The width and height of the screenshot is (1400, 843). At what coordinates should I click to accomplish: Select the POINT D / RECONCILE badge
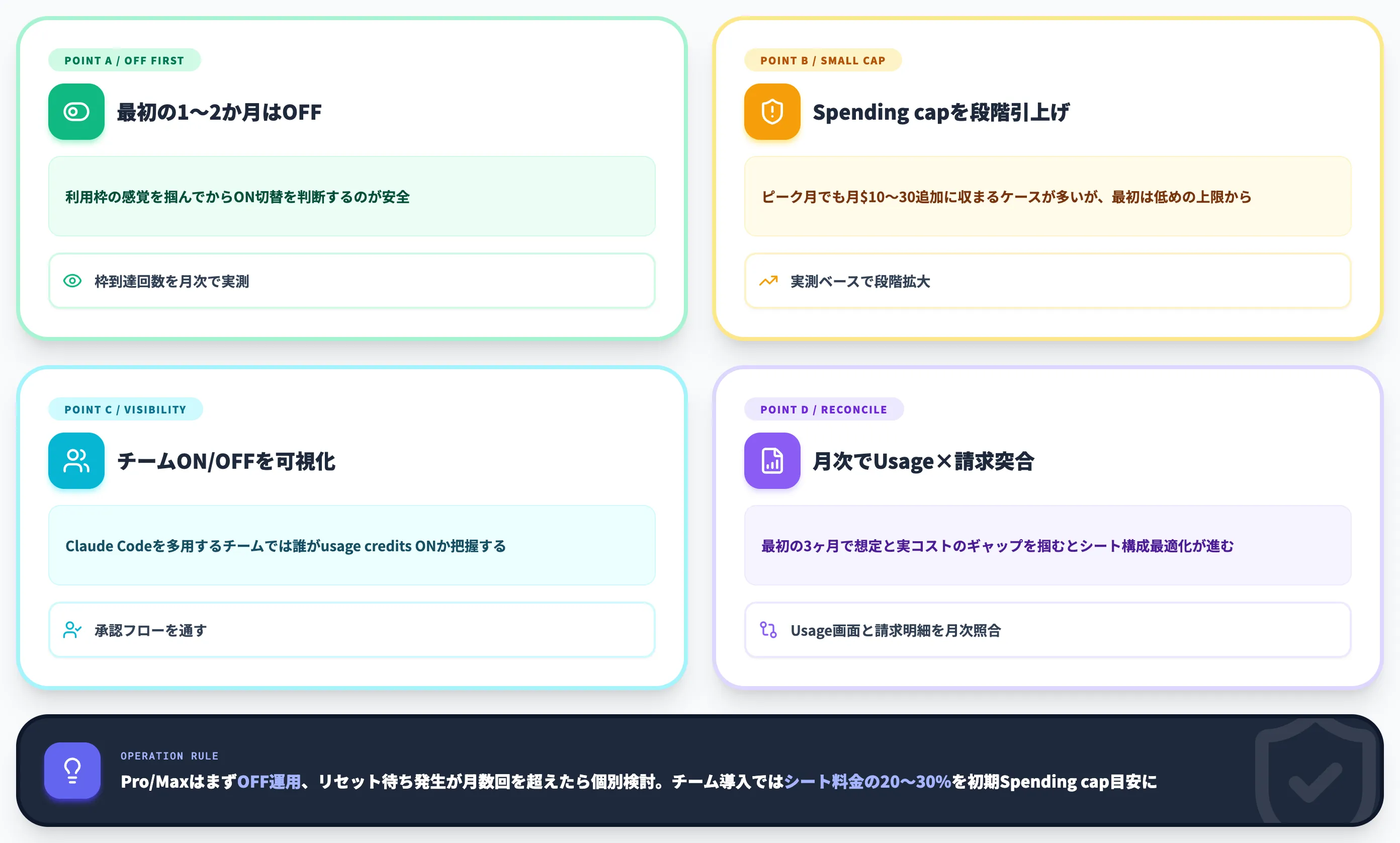click(x=824, y=409)
